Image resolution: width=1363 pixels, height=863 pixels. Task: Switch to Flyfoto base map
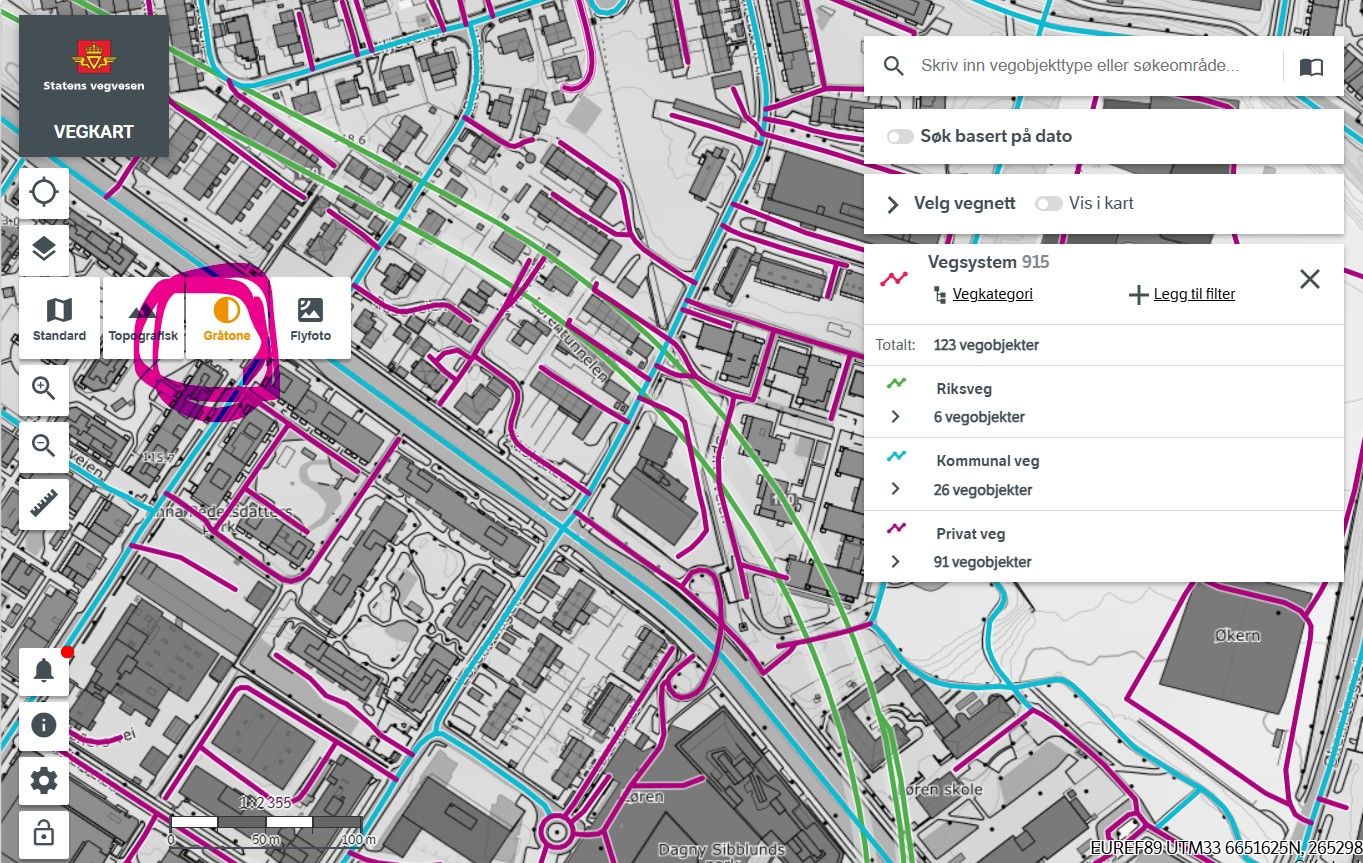(310, 318)
